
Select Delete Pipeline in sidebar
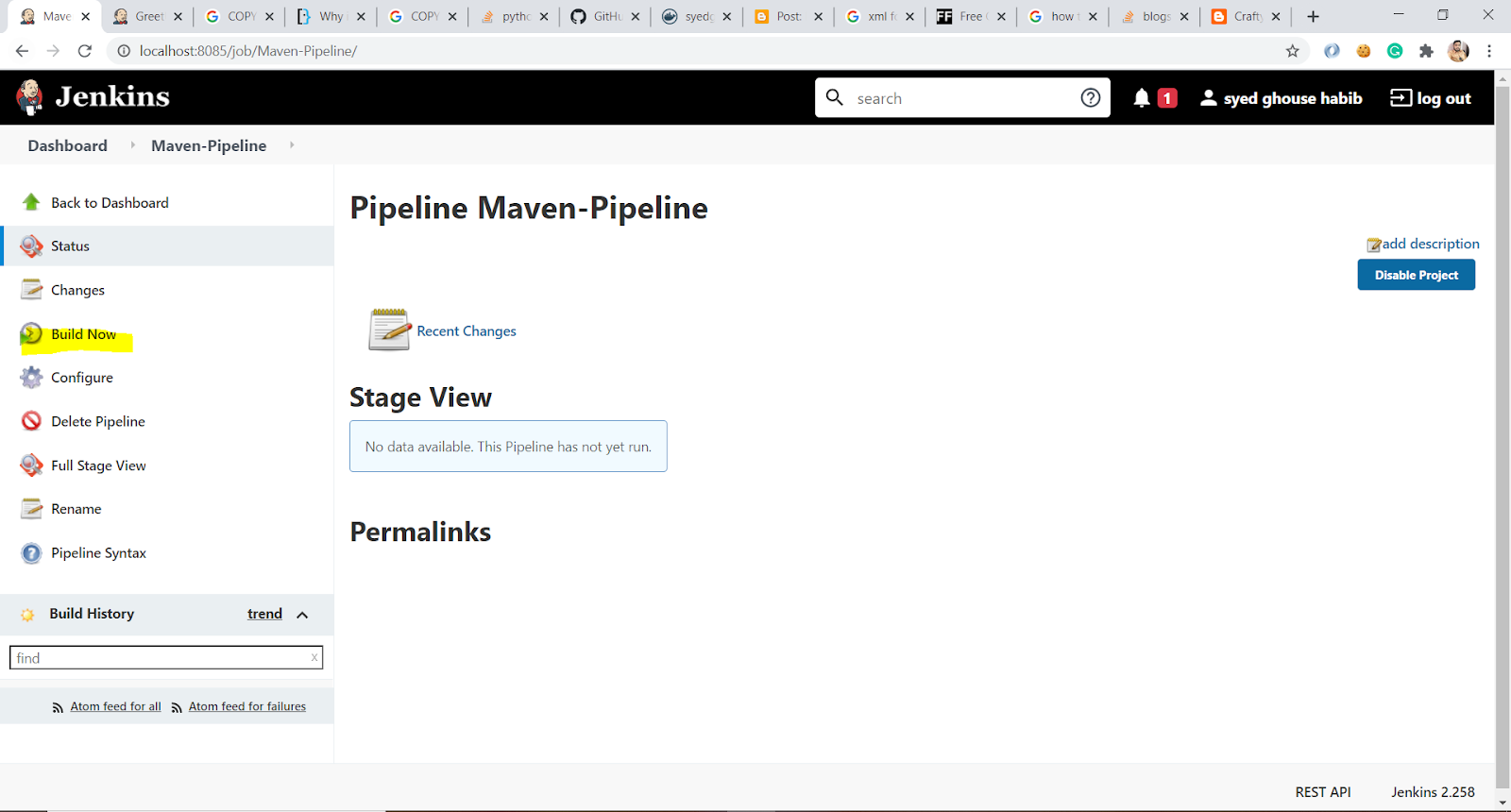pyautogui.click(x=98, y=421)
